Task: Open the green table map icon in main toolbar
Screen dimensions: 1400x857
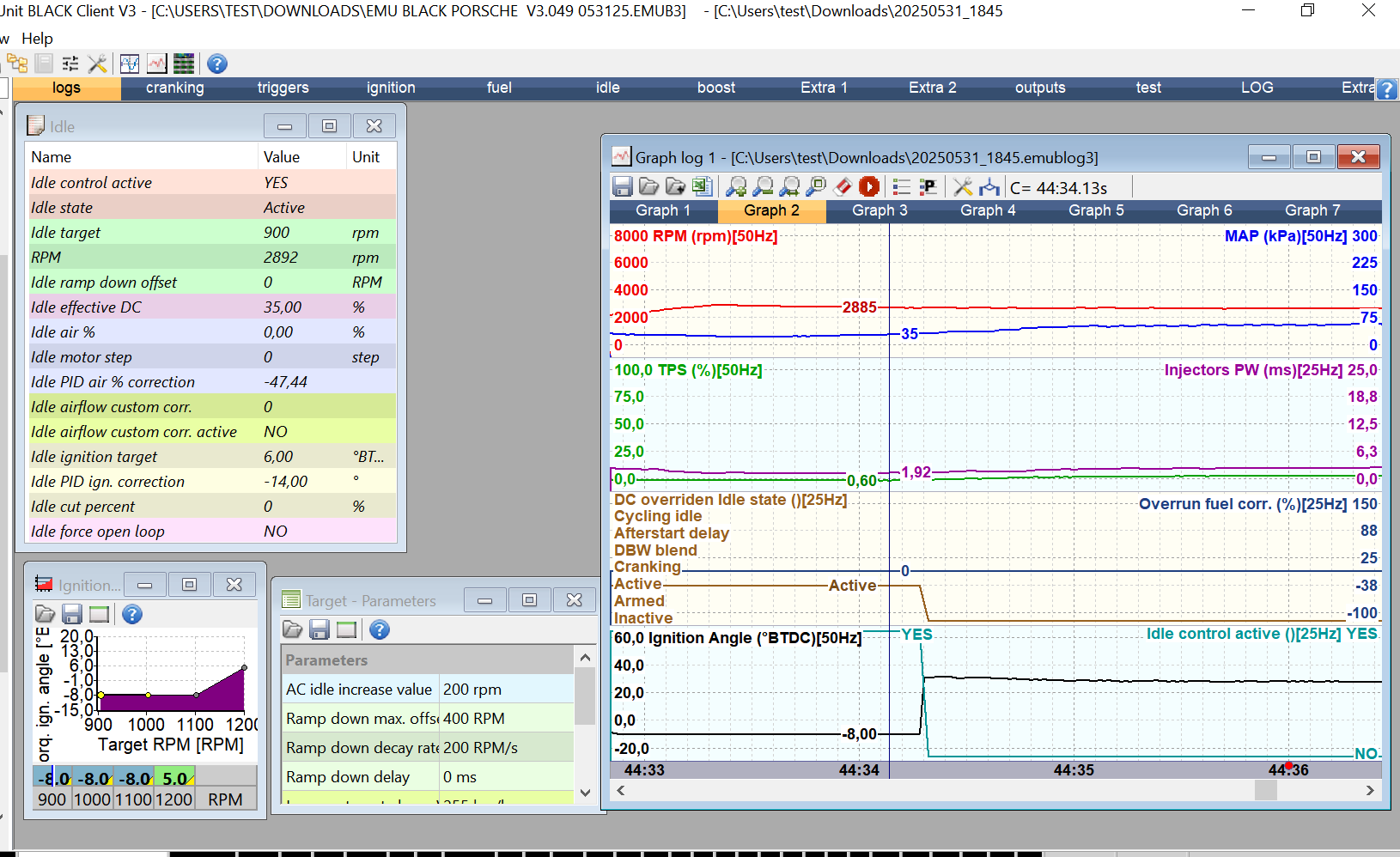Action: tap(184, 64)
